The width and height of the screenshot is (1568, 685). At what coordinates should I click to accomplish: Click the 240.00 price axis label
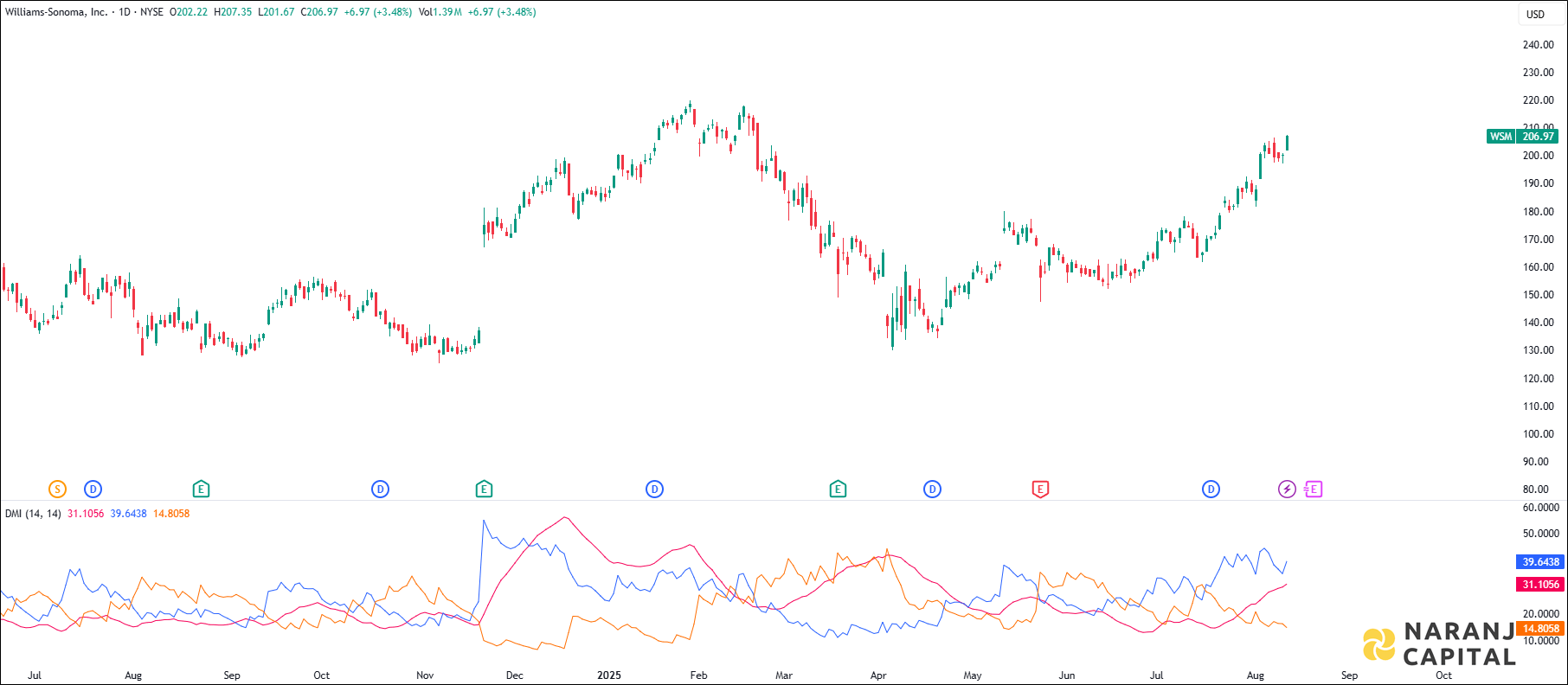coord(1539,45)
